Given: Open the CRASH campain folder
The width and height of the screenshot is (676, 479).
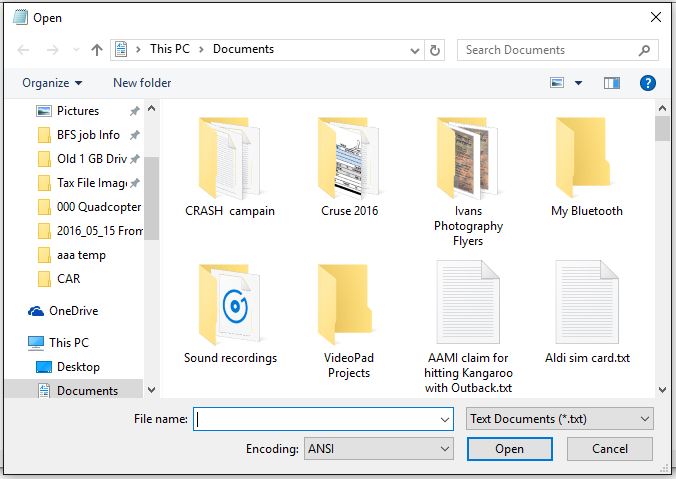Looking at the screenshot, I should click(230, 166).
